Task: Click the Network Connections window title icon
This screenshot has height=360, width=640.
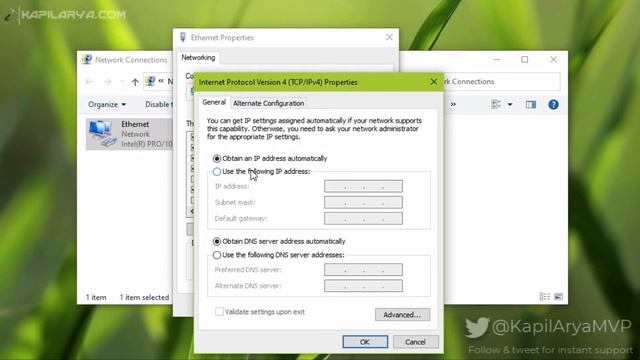Action: coord(87,60)
